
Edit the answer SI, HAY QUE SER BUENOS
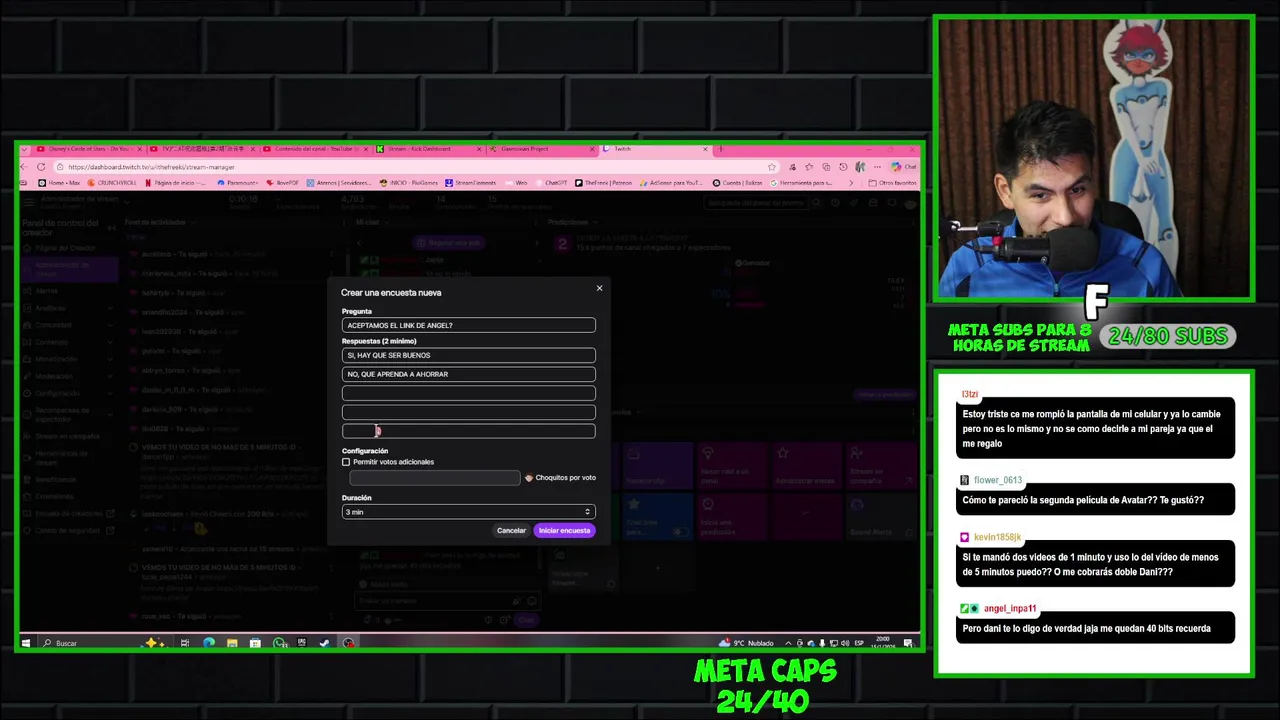click(468, 355)
